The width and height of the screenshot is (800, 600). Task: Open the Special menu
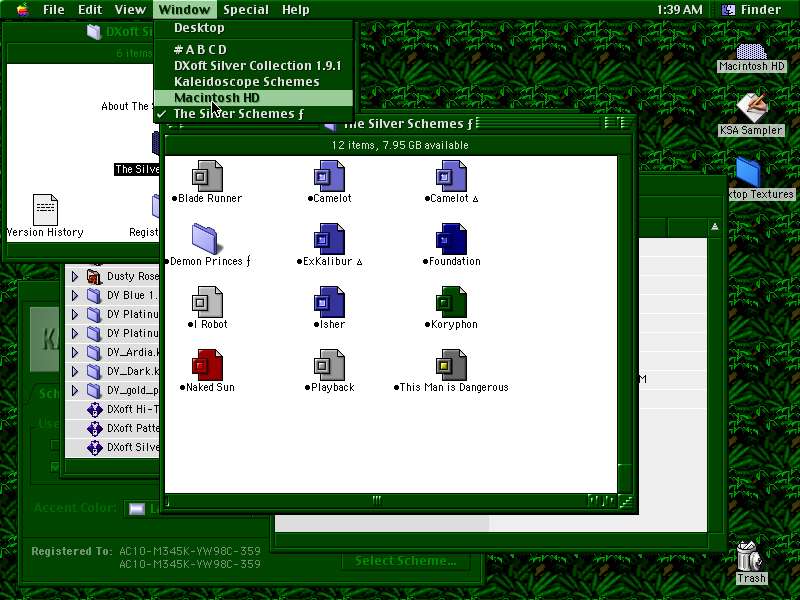(246, 10)
